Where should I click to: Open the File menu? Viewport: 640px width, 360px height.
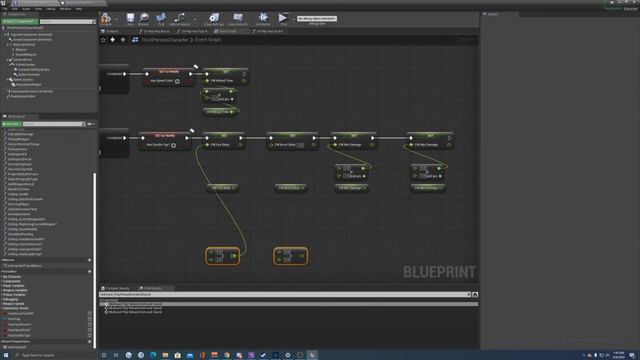coord(4,9)
